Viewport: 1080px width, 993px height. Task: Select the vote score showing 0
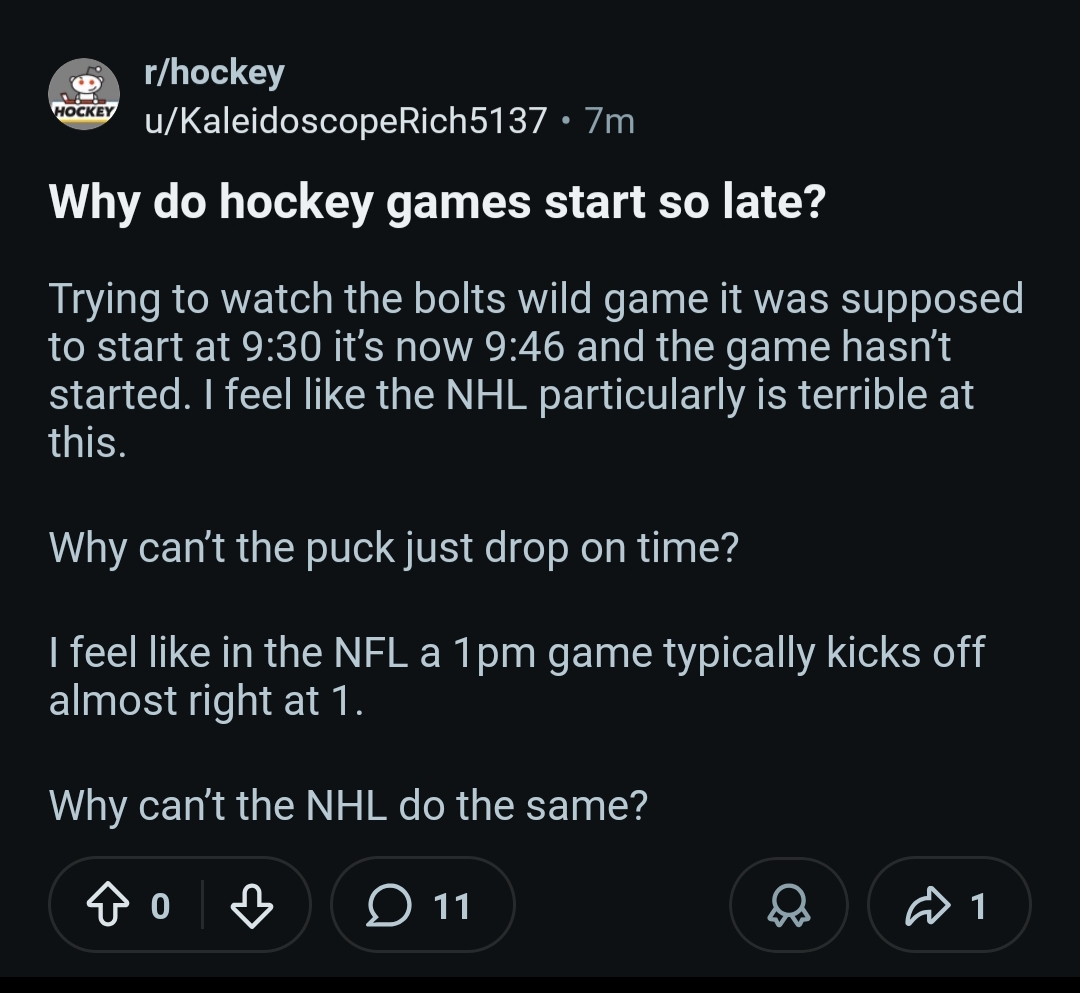160,906
